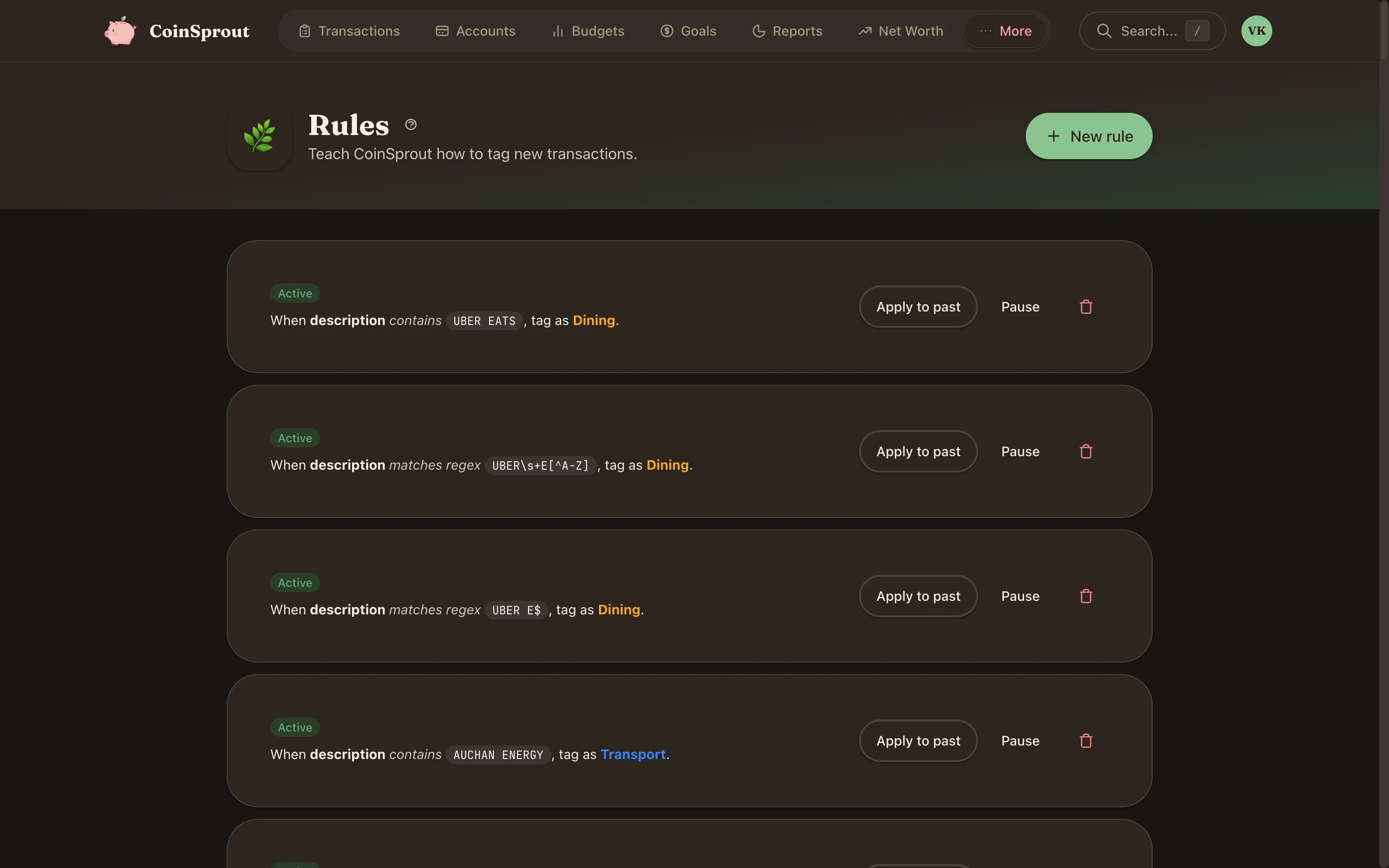Screen dimensions: 1389x868
Task: Open the VK account menu
Action: [x=1256, y=30]
